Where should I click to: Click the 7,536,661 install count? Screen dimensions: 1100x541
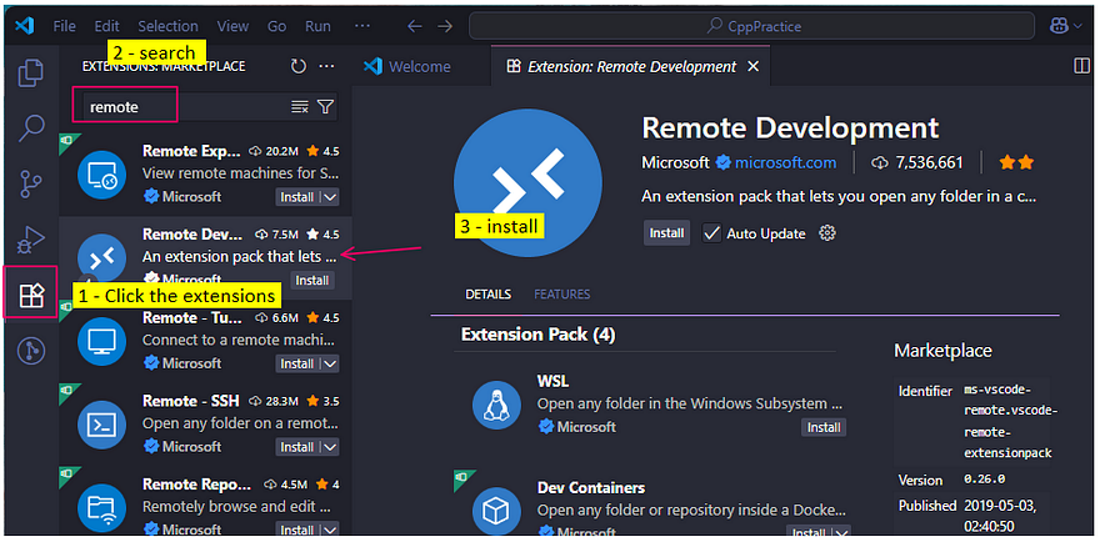(929, 163)
